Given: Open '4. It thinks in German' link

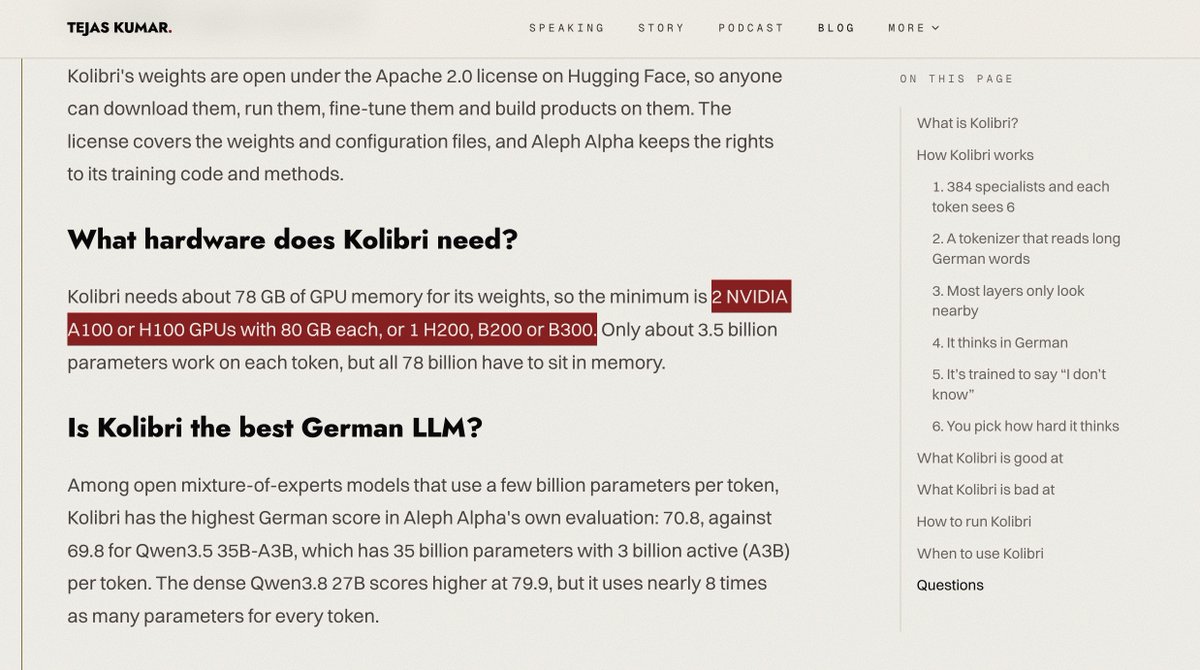Looking at the screenshot, I should (1000, 343).
